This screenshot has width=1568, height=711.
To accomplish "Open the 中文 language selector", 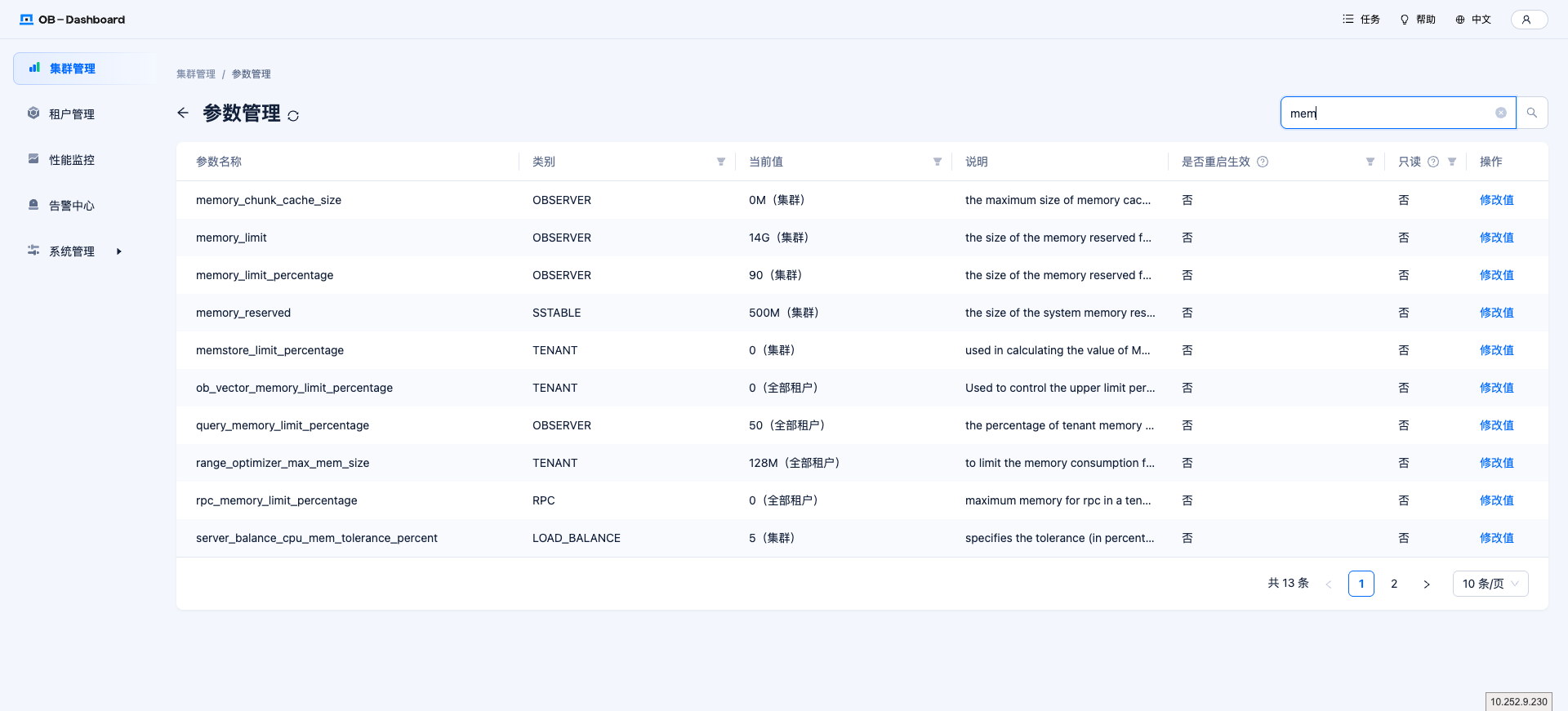I will coord(1473,20).
